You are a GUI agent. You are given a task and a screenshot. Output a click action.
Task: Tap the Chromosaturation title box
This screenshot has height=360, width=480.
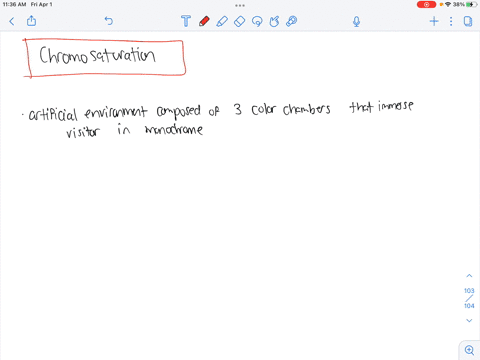104,58
